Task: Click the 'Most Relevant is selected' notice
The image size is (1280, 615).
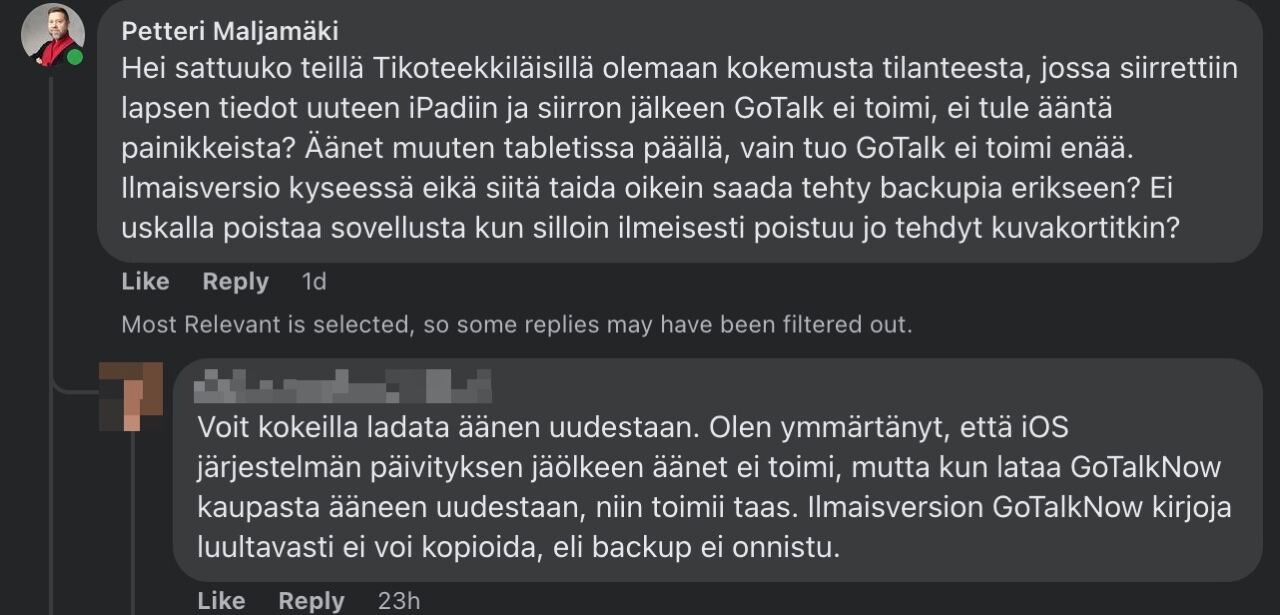Action: 516,324
